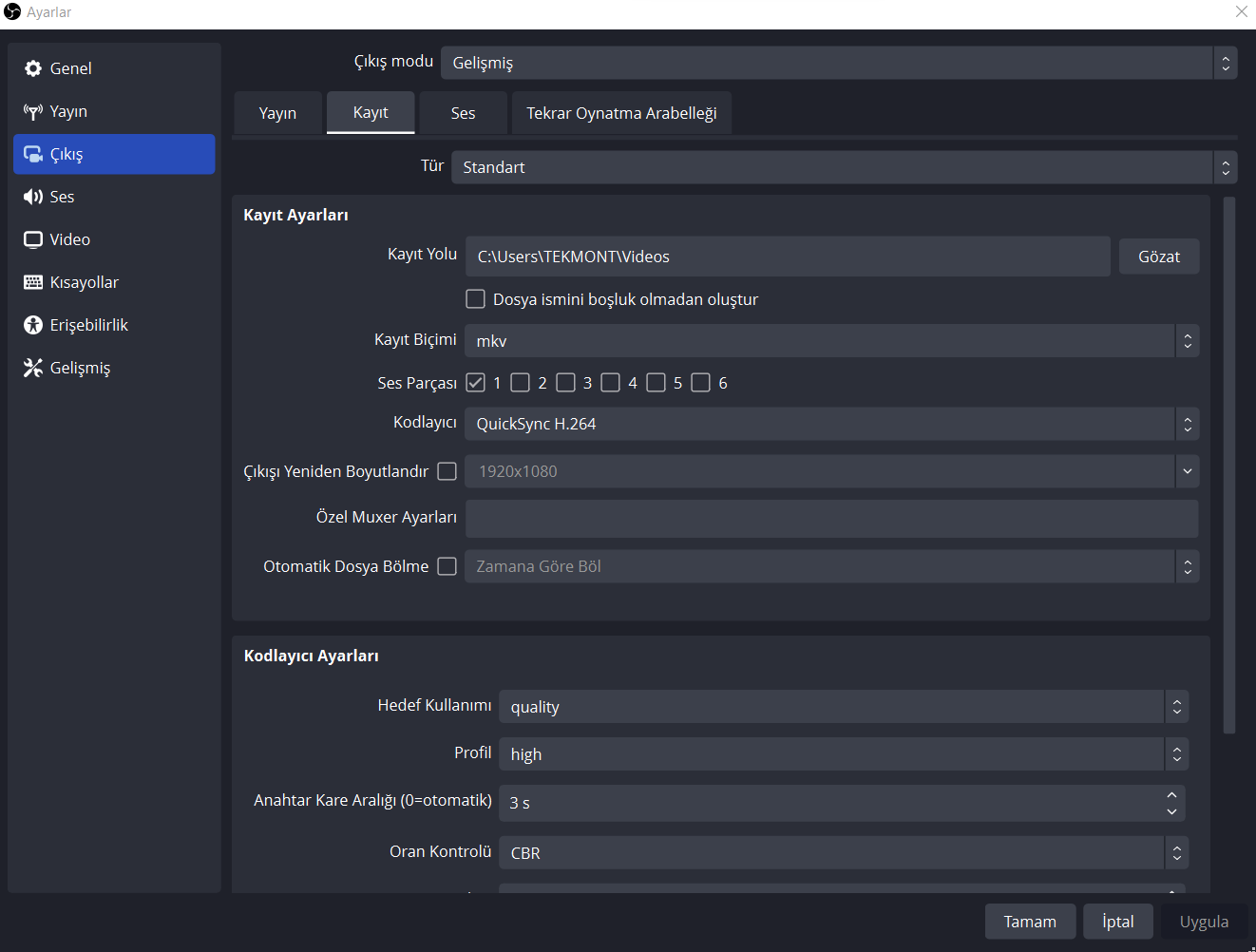
Task: Click the Özel Muxer Ayarları field
Action: pos(832,519)
